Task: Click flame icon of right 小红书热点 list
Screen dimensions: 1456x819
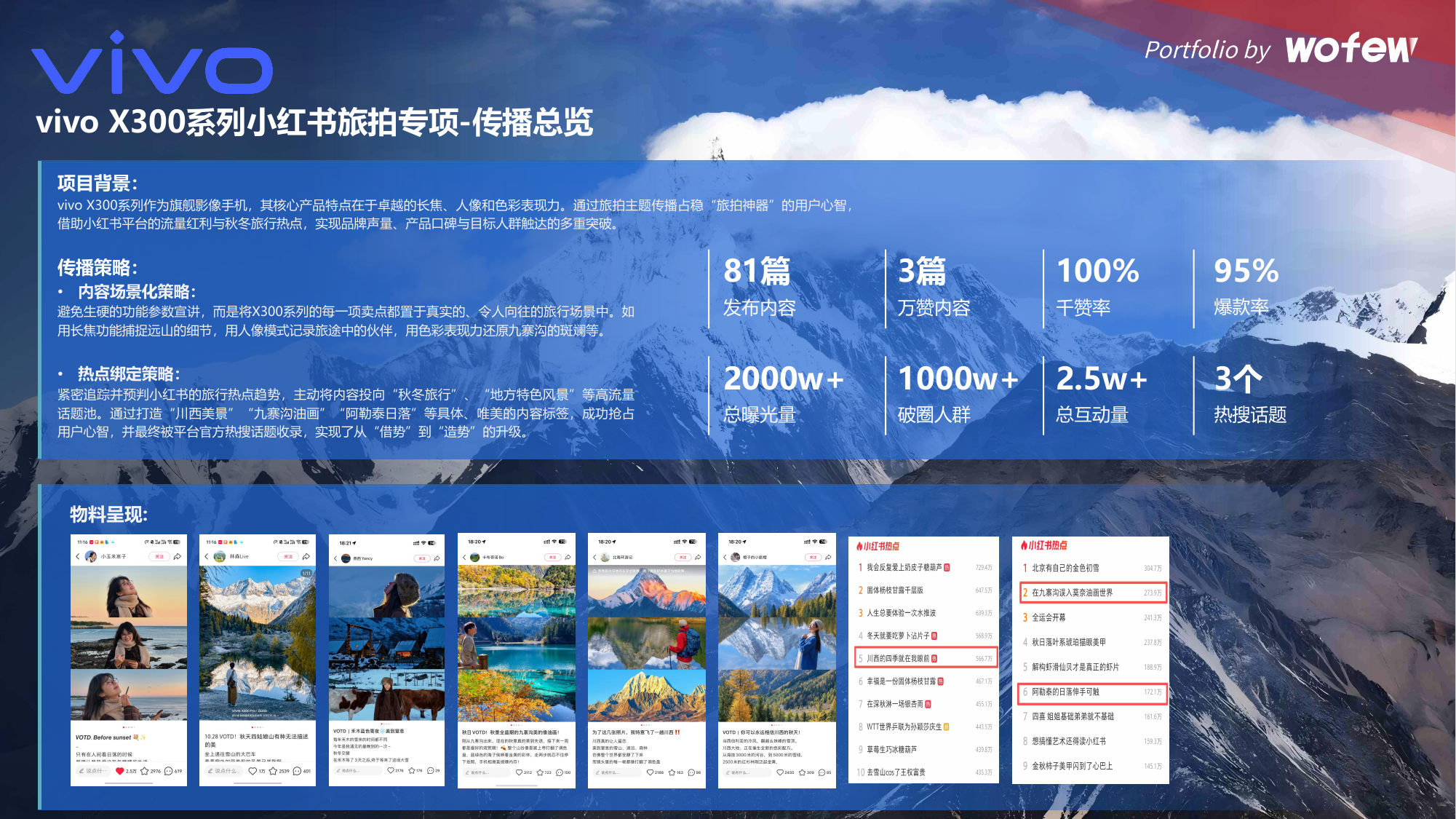Action: tap(1024, 545)
